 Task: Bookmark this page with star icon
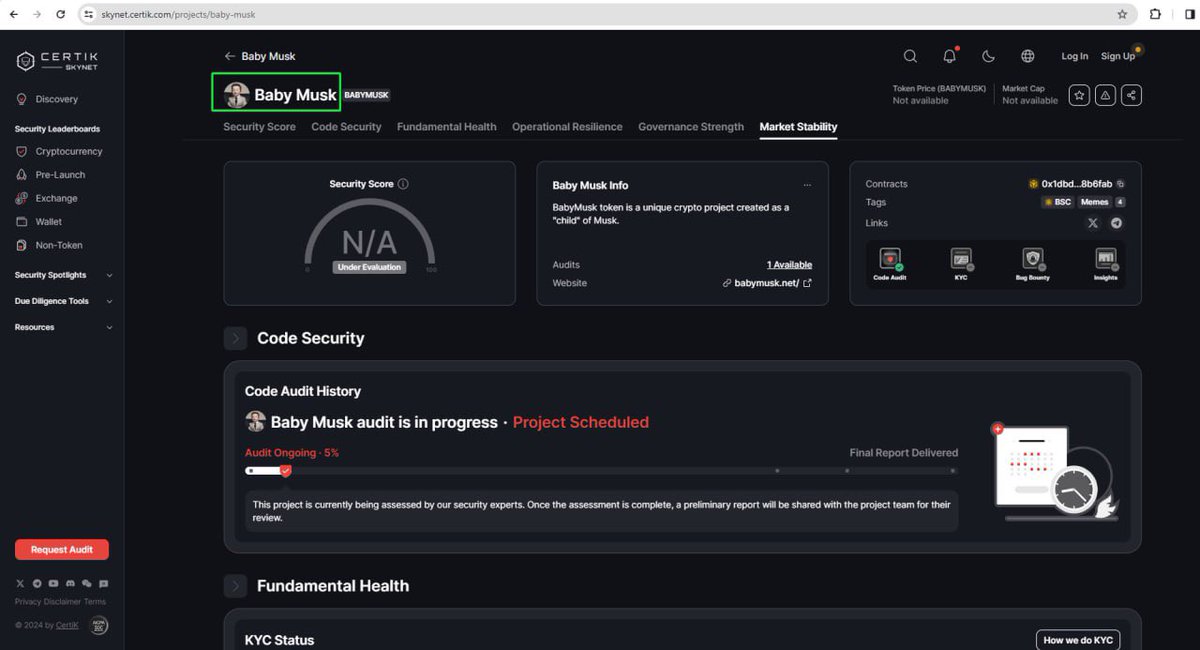1122,15
